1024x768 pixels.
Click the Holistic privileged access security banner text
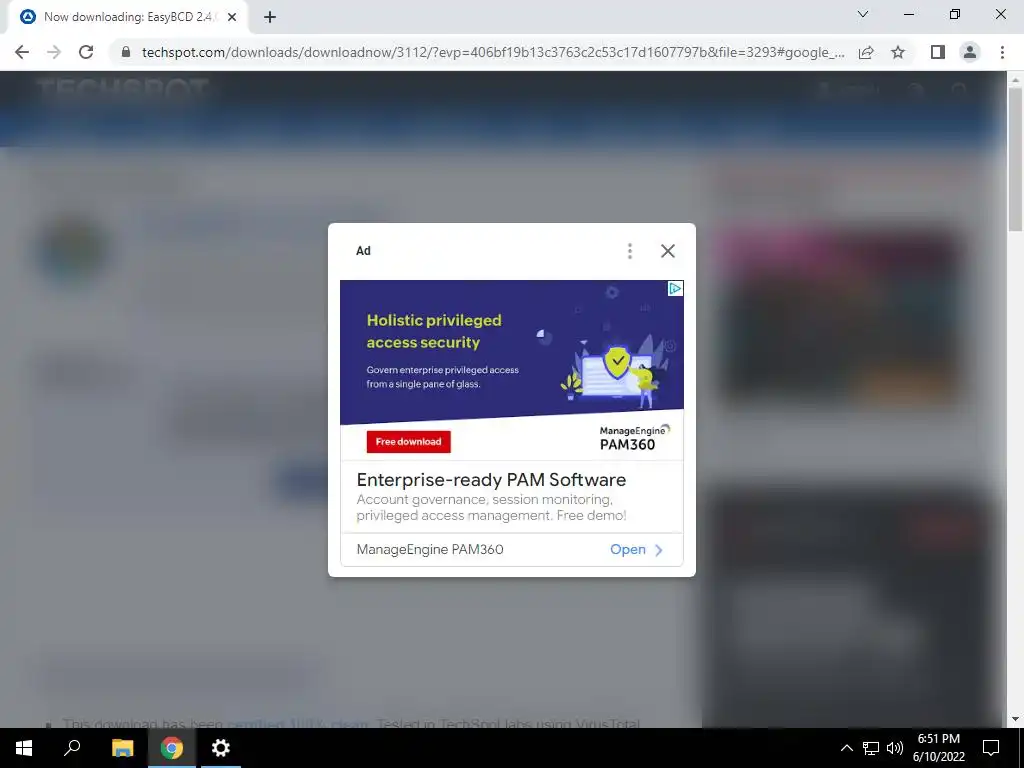[434, 331]
